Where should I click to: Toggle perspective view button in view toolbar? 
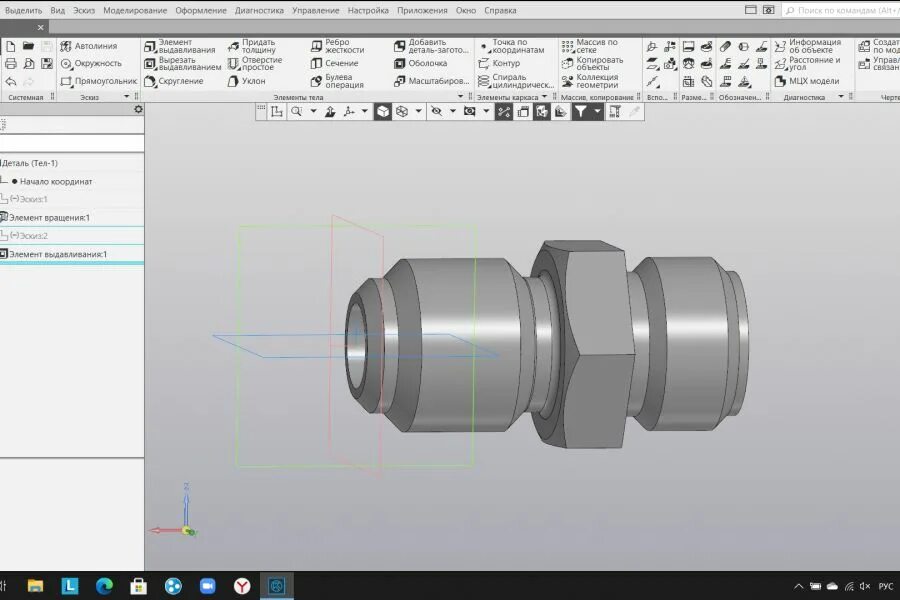pos(523,111)
